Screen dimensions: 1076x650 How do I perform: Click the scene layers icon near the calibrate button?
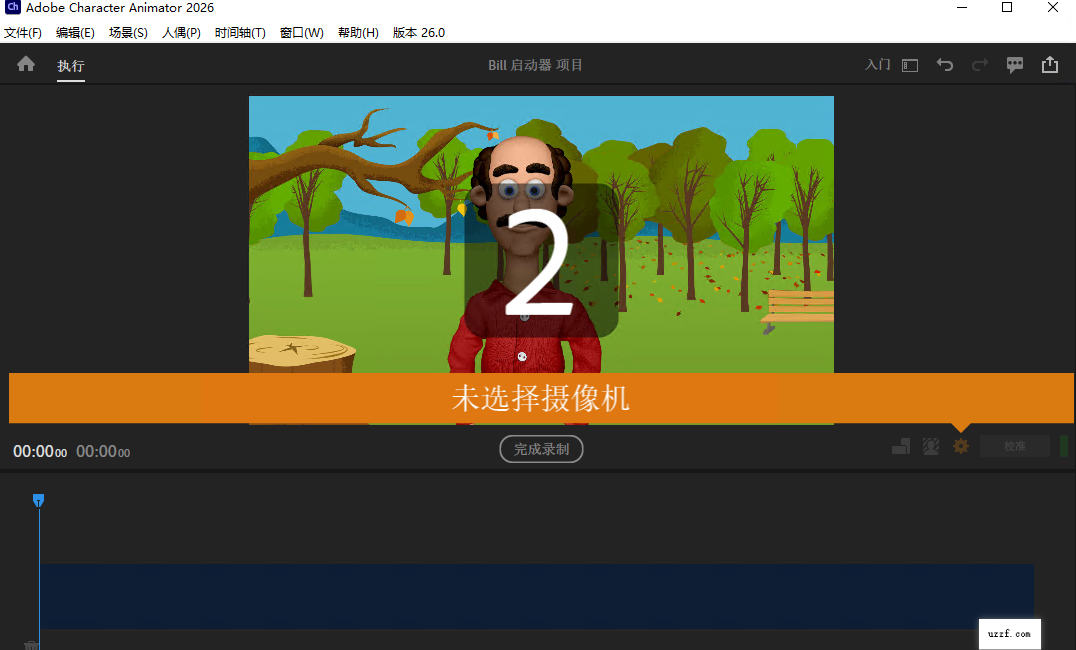901,446
